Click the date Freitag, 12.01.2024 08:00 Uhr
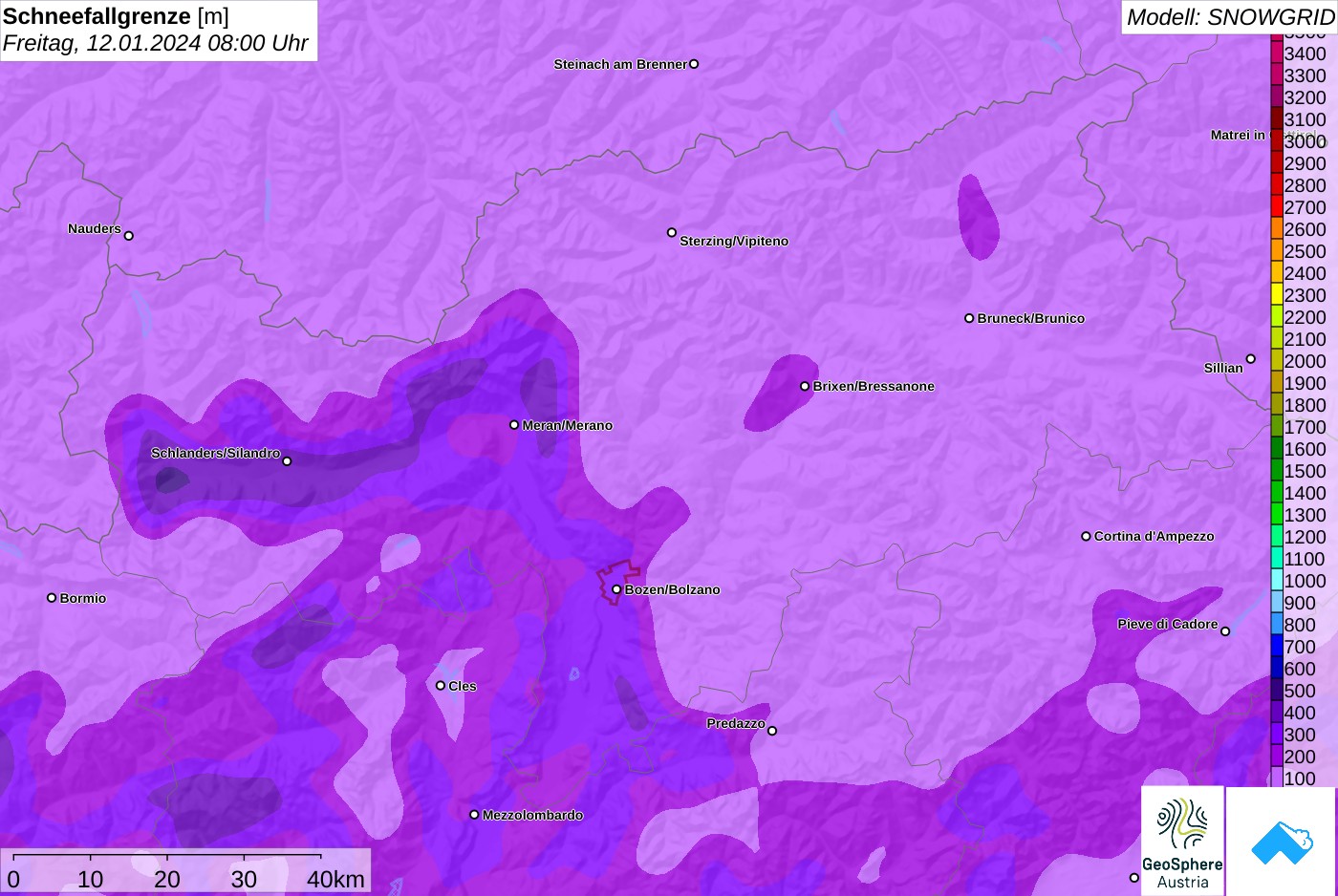The image size is (1338, 896). point(156,43)
